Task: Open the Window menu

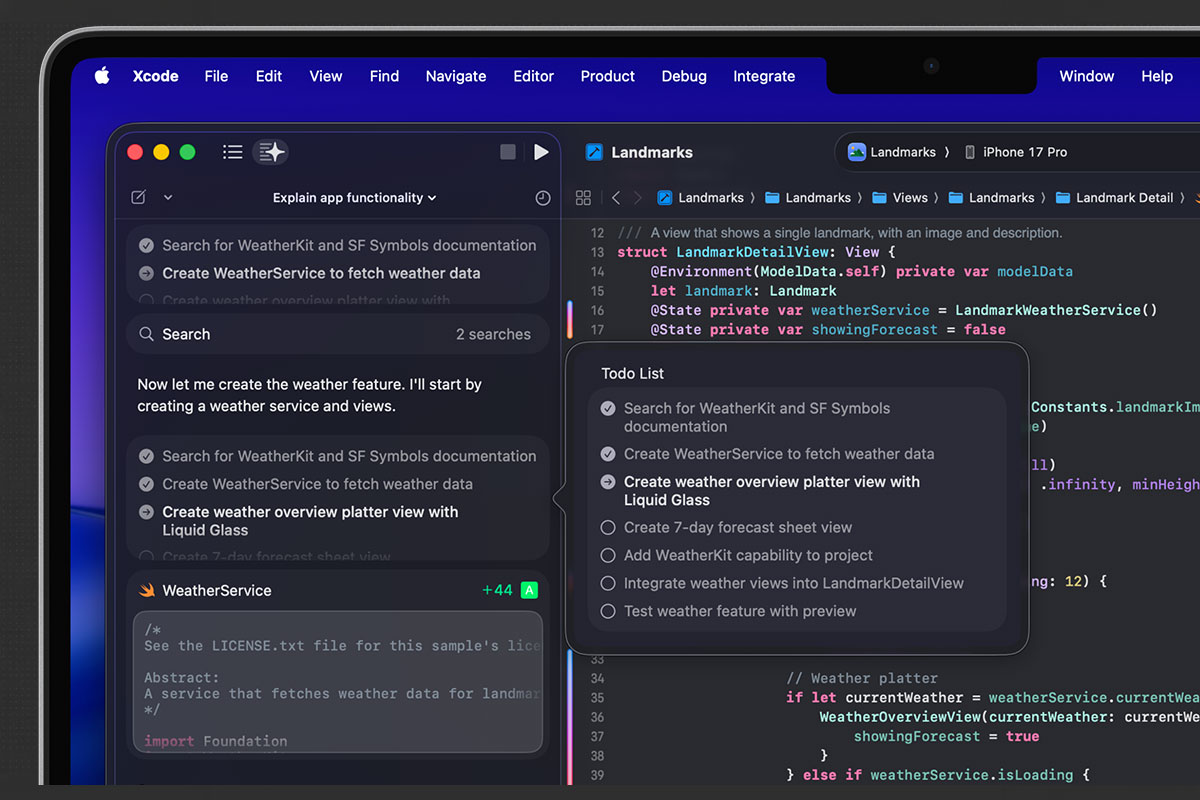Action: click(1087, 76)
